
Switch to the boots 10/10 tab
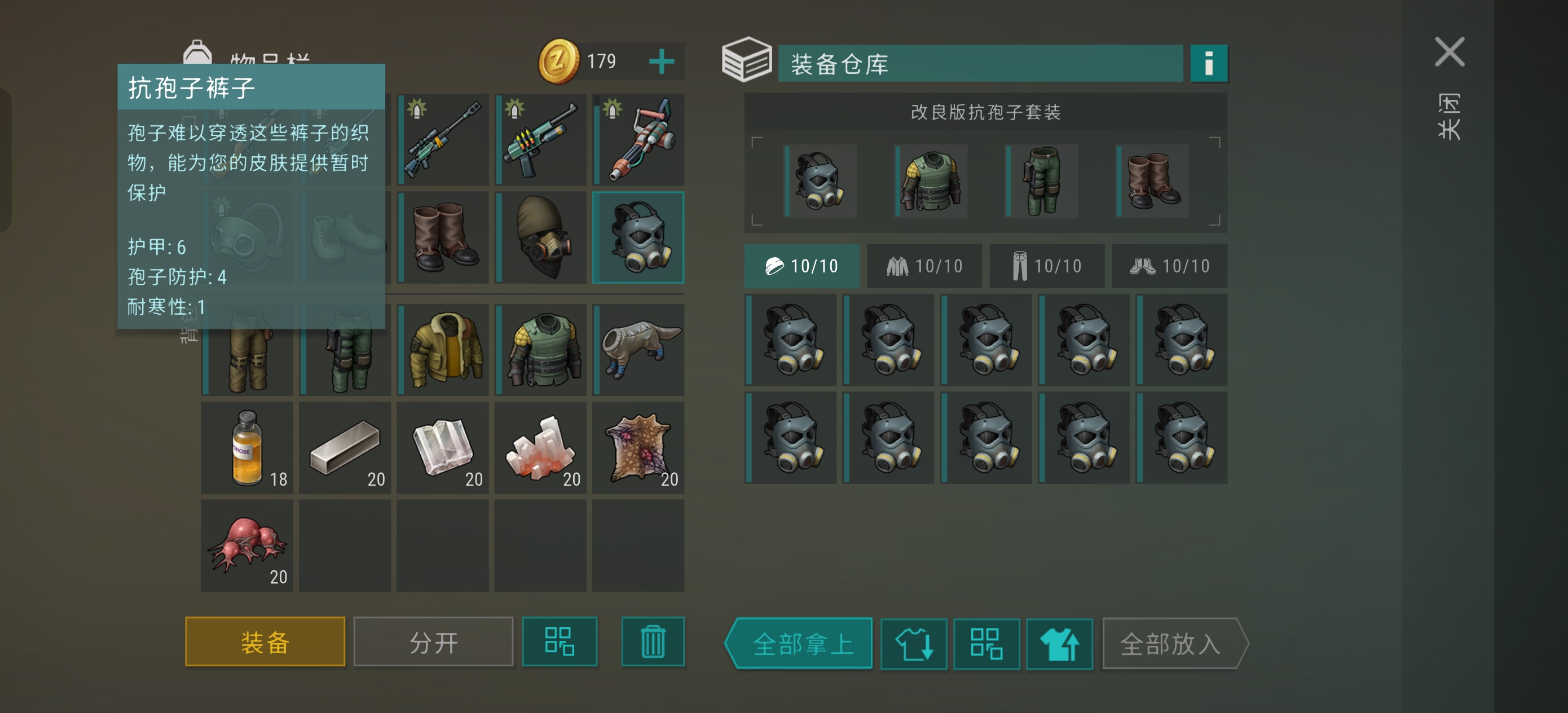point(1169,266)
